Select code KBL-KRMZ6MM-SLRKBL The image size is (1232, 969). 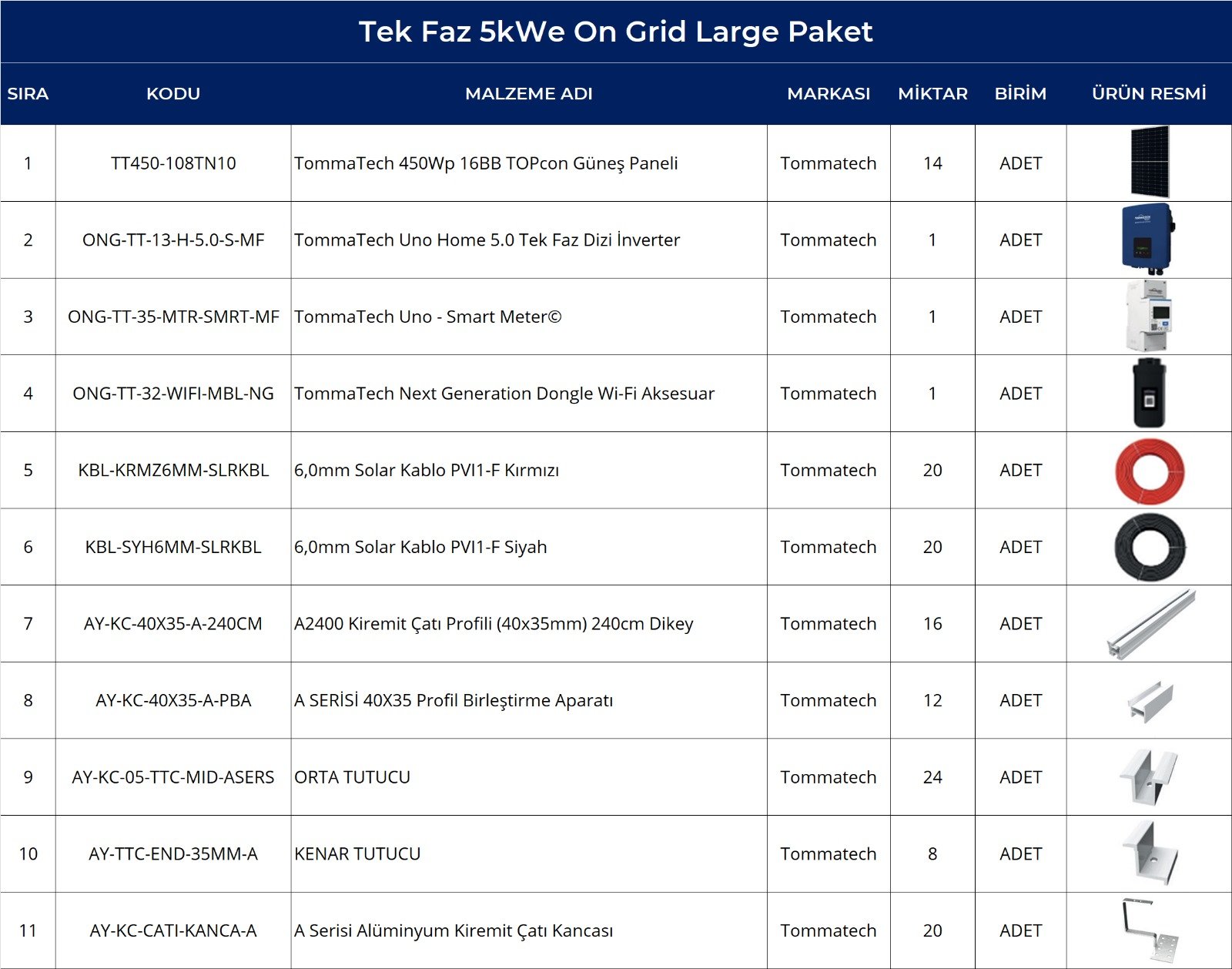click(x=173, y=470)
